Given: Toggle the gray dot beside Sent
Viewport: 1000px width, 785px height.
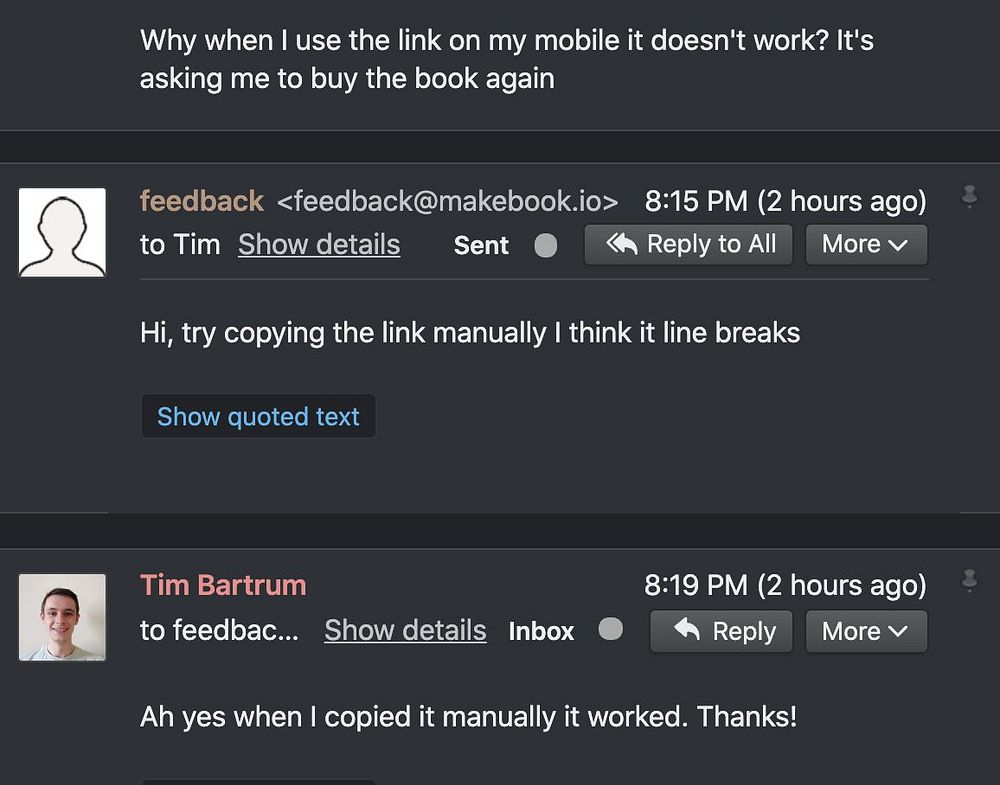Looking at the screenshot, I should pyautogui.click(x=546, y=245).
